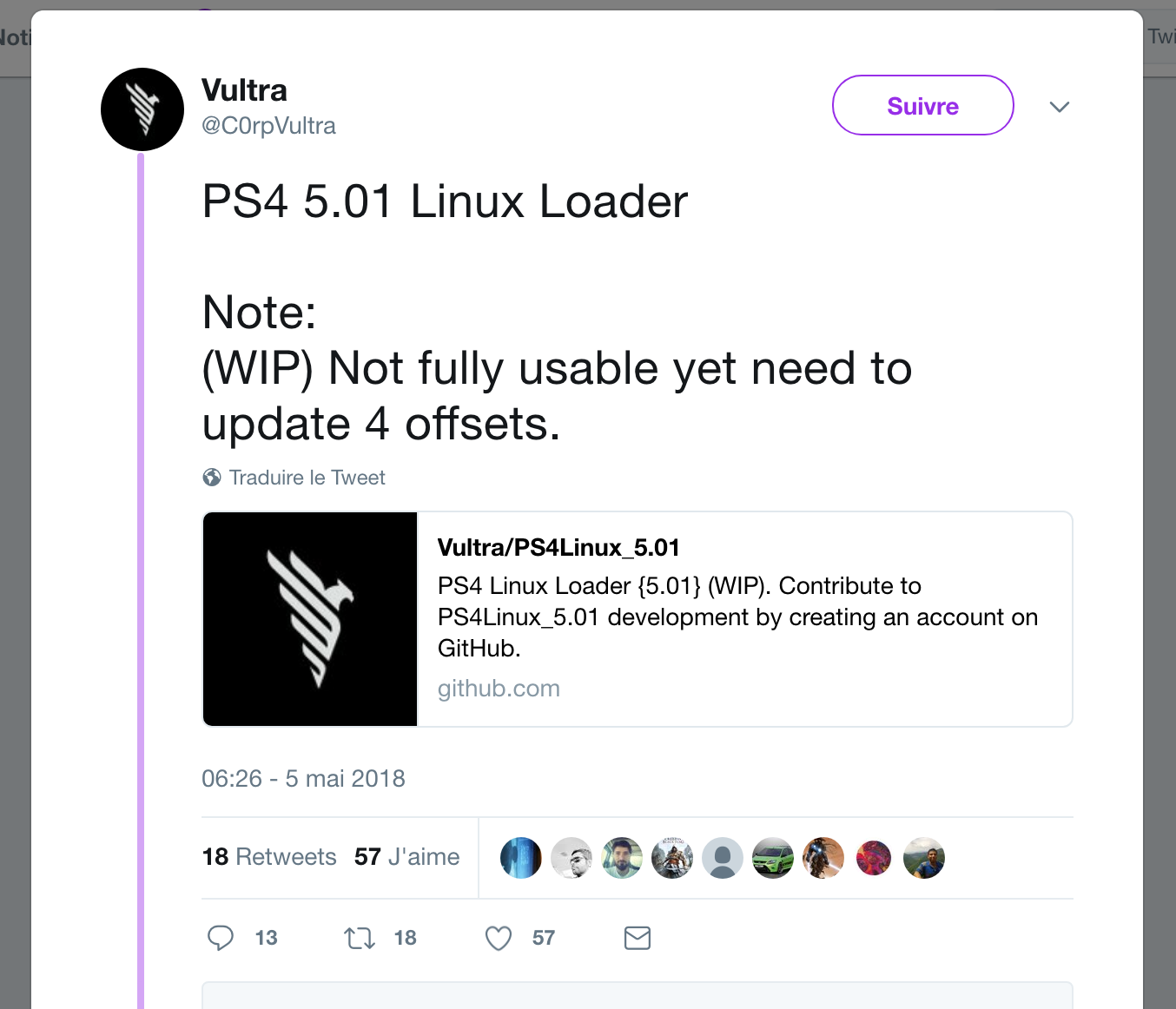The width and height of the screenshot is (1176, 1009).
Task: Click the Suivre follow button
Action: coord(922,105)
